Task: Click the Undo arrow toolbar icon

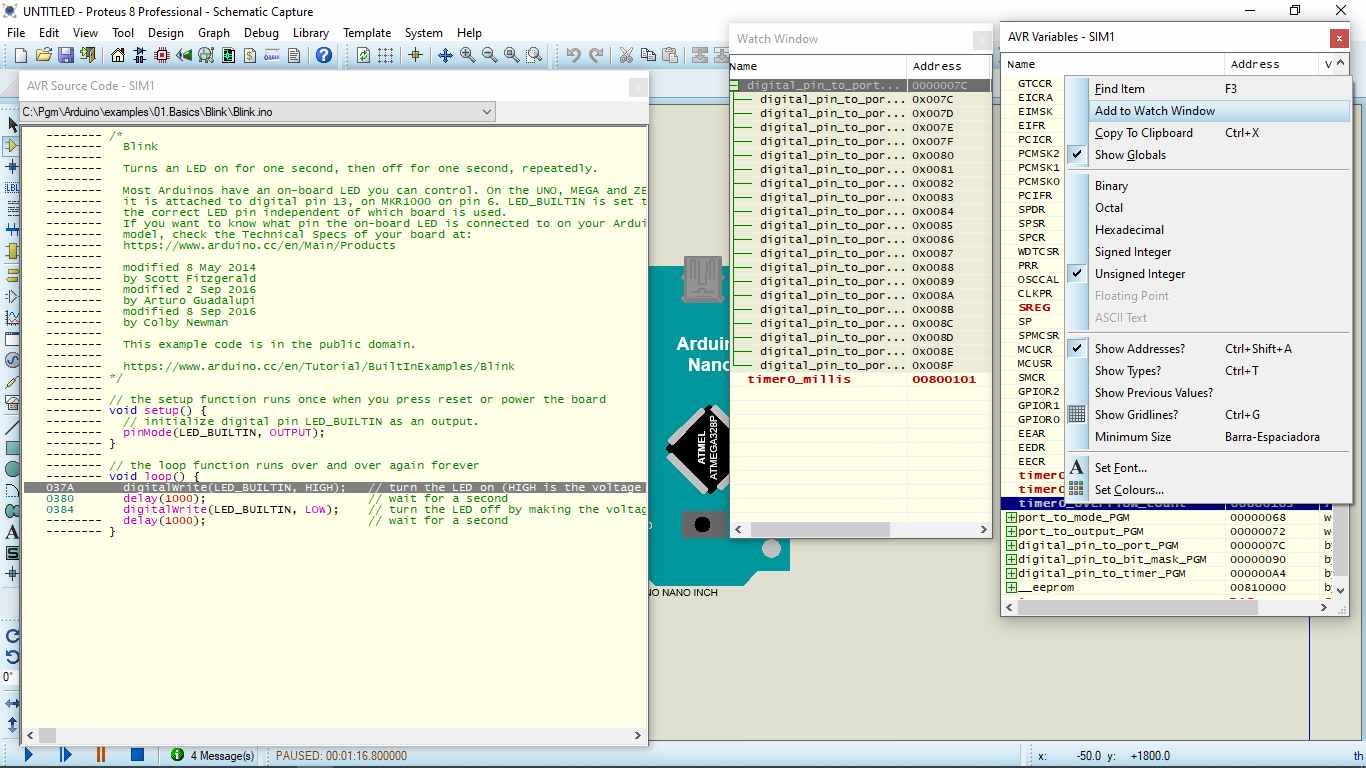Action: (573, 55)
